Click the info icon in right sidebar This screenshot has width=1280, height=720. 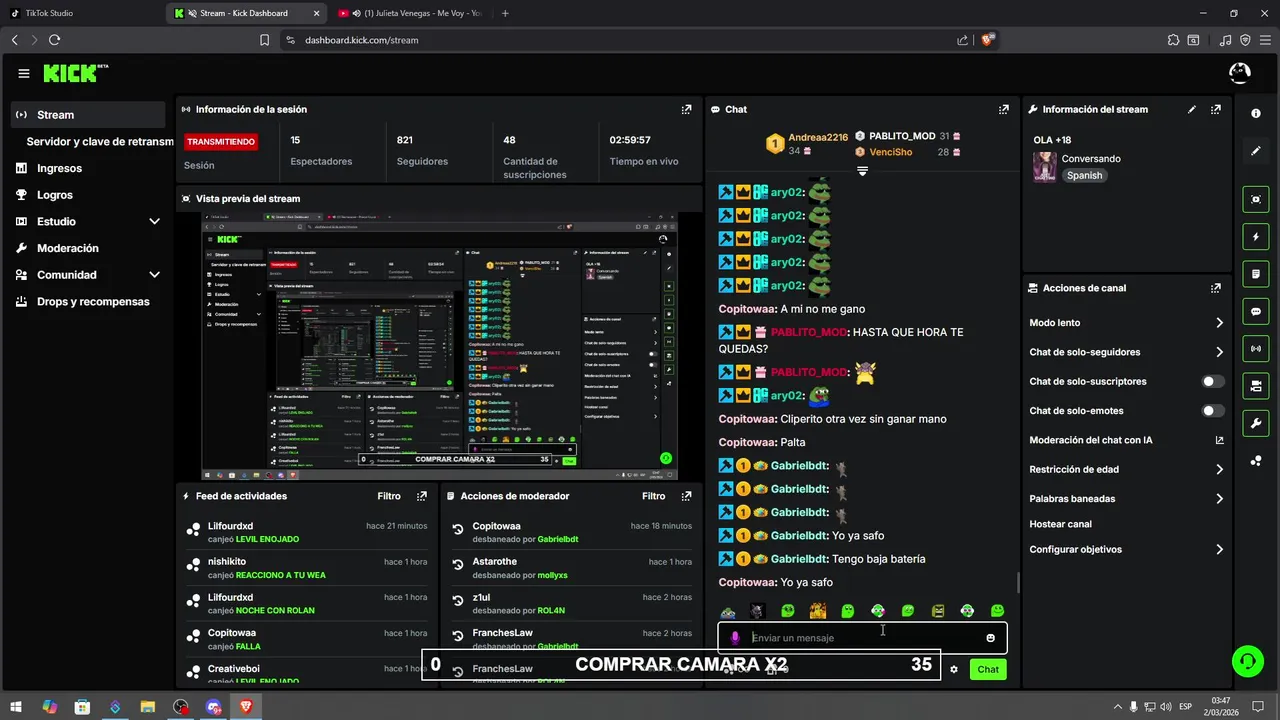pyautogui.click(x=1256, y=114)
